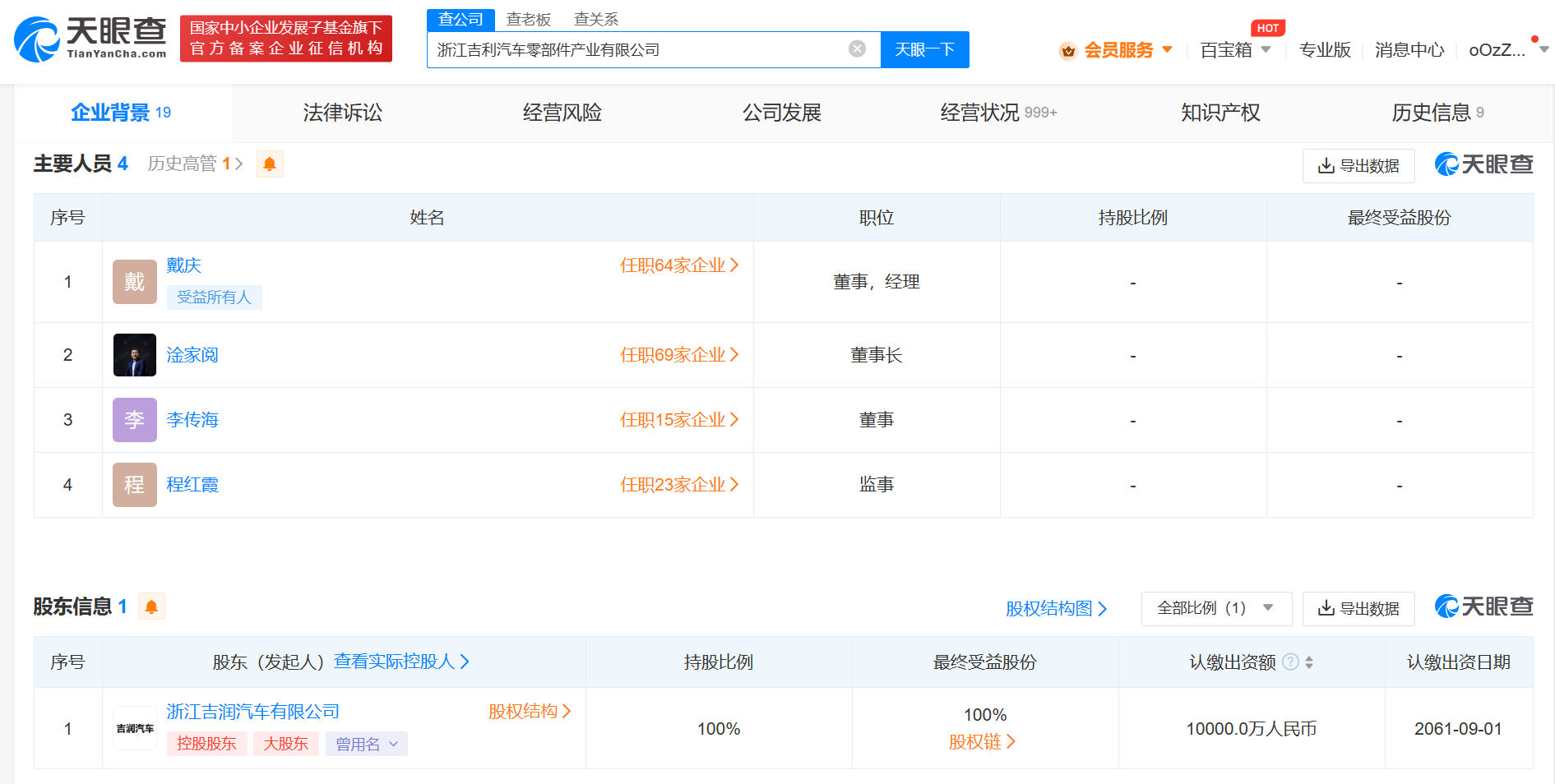Click 淦家阅's profile photo
Viewport: 1555px width, 784px height.
point(134,354)
